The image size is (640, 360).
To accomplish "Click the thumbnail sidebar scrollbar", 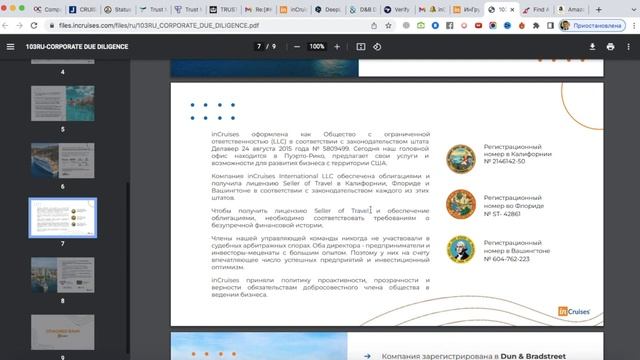I will coord(128,267).
